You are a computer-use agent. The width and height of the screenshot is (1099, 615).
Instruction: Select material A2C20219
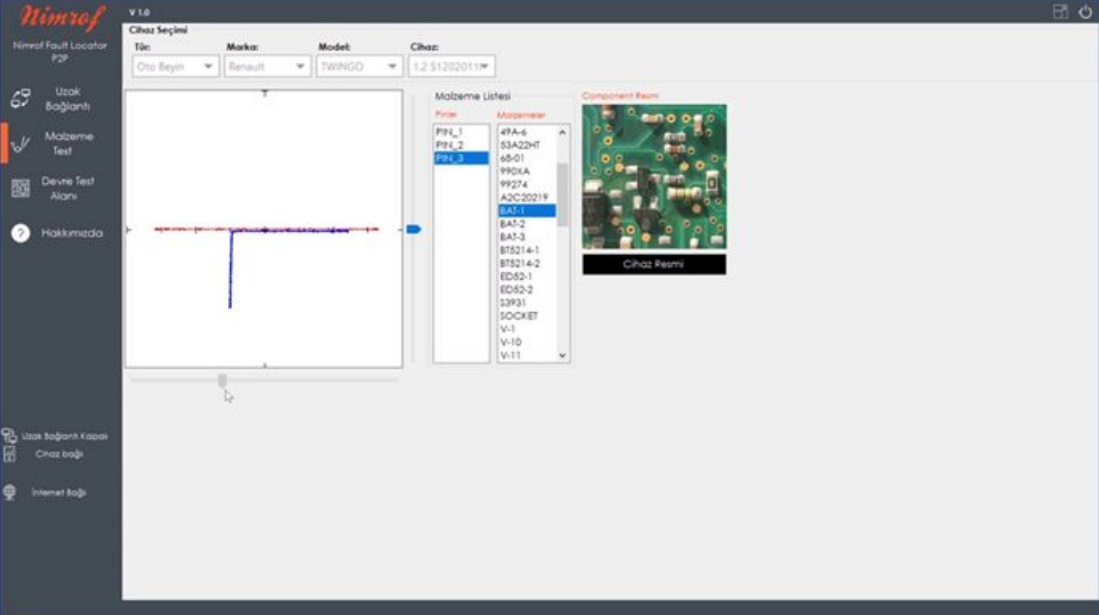click(527, 198)
